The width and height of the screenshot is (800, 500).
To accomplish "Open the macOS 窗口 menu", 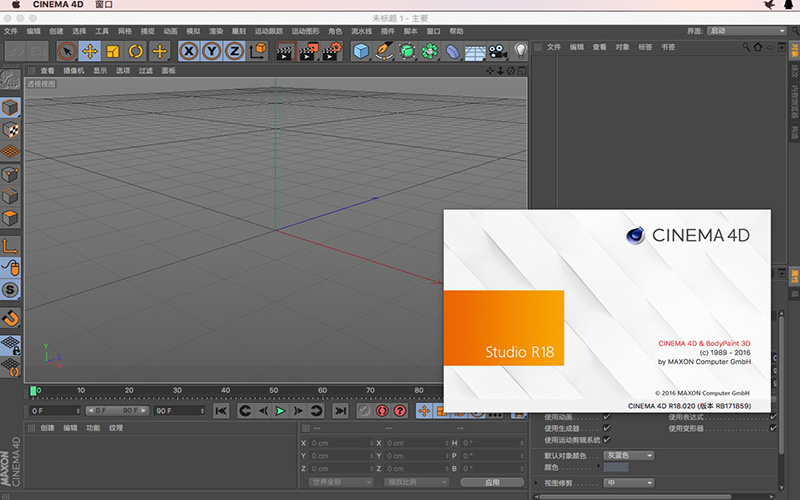I will coord(104,5).
